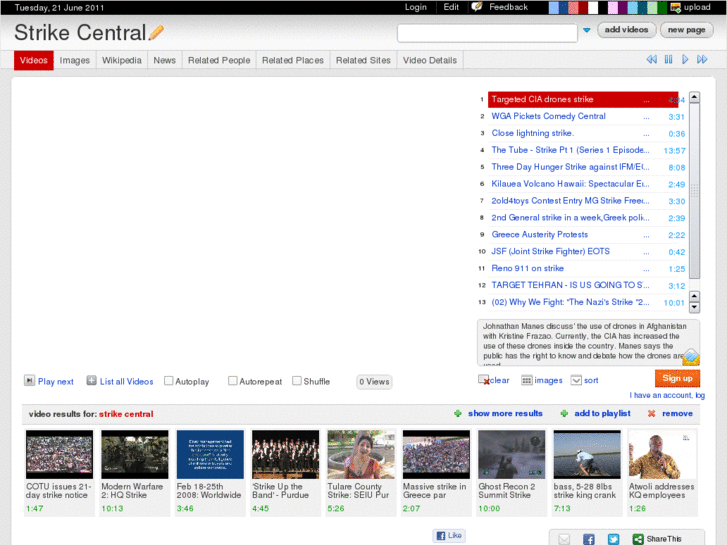Click the green plus beside show more results

[458, 413]
